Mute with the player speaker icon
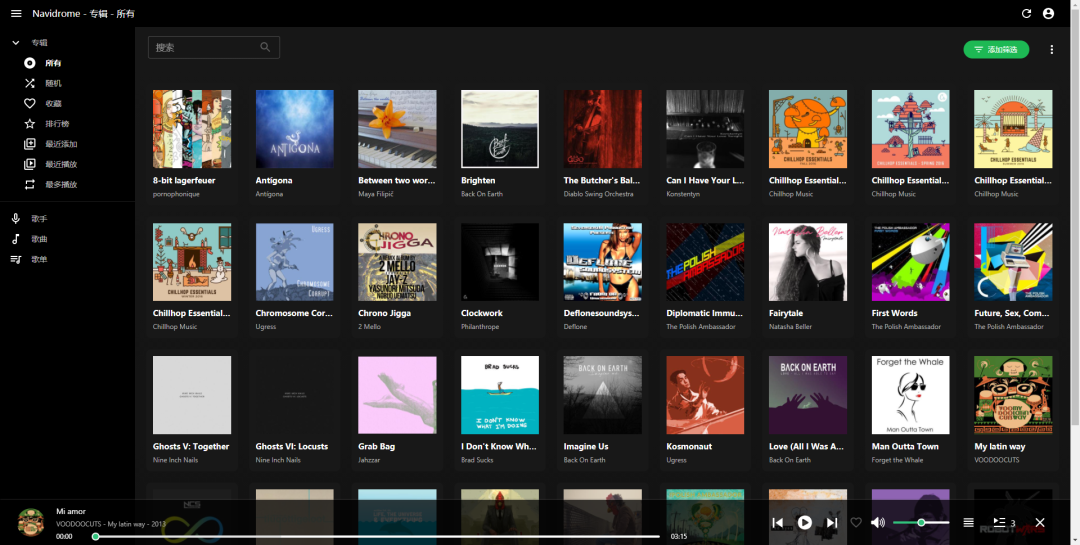This screenshot has width=1080, height=545. click(878, 523)
